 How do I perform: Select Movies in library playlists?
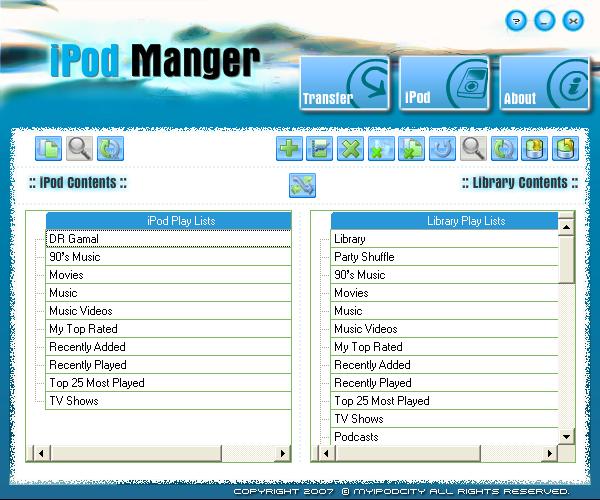445,293
